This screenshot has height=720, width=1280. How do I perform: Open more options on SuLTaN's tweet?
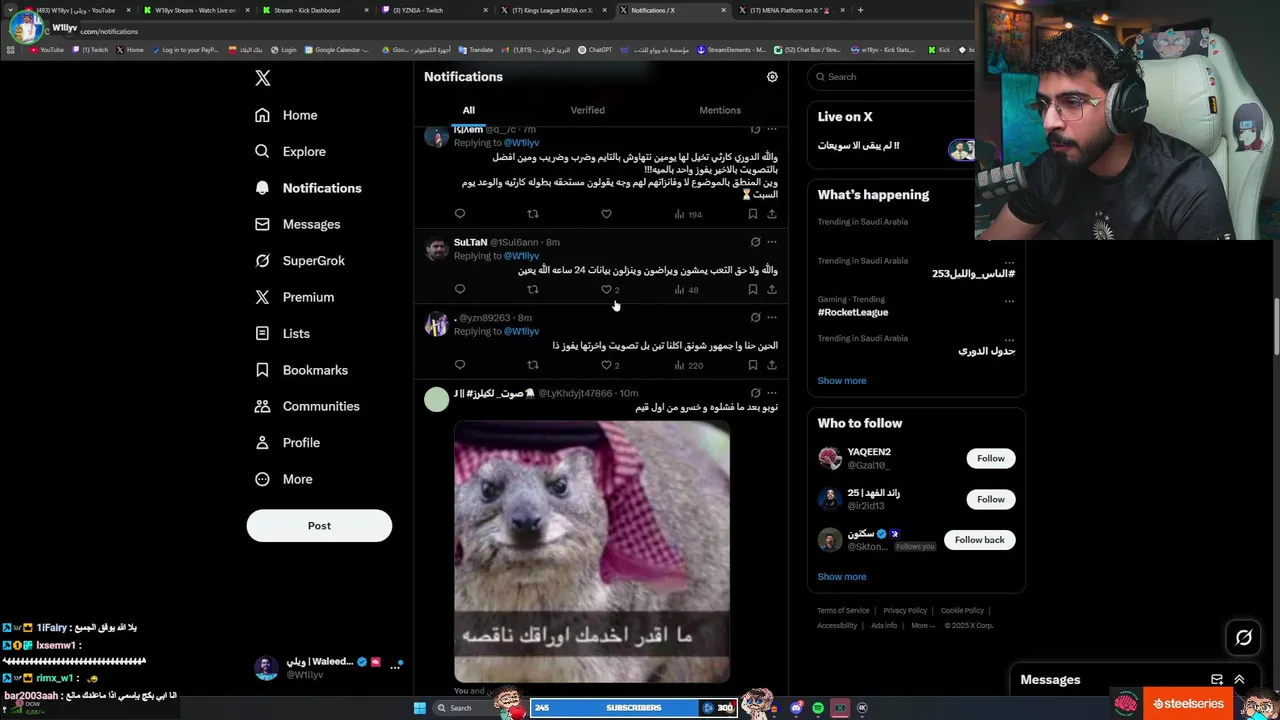pyautogui.click(x=772, y=242)
